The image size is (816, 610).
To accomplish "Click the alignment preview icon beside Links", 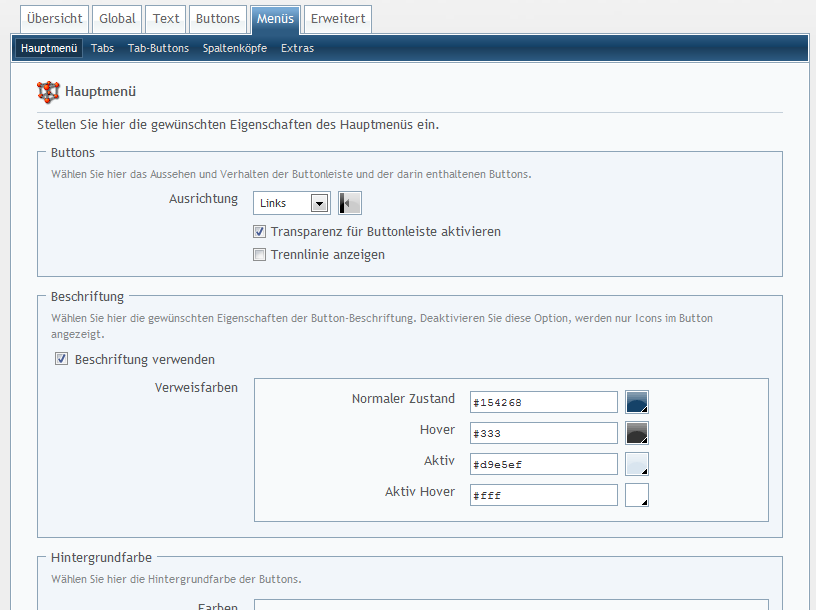I will point(349,203).
